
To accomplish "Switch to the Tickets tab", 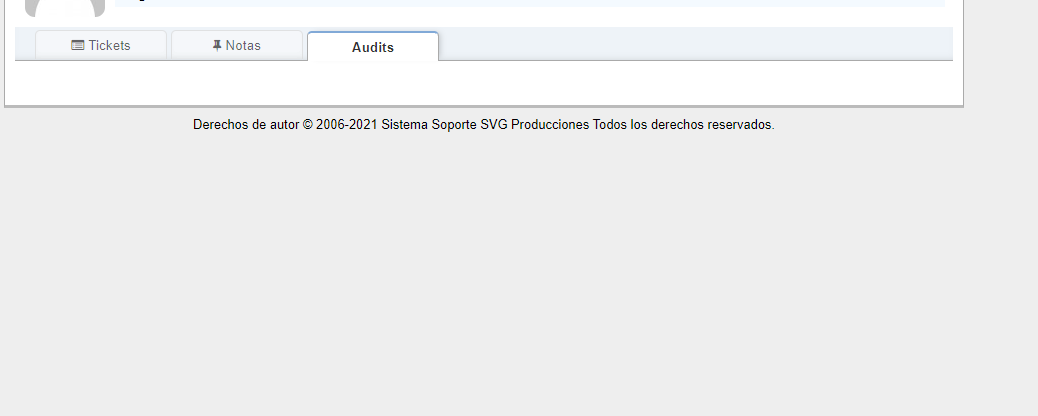I will [x=101, y=45].
